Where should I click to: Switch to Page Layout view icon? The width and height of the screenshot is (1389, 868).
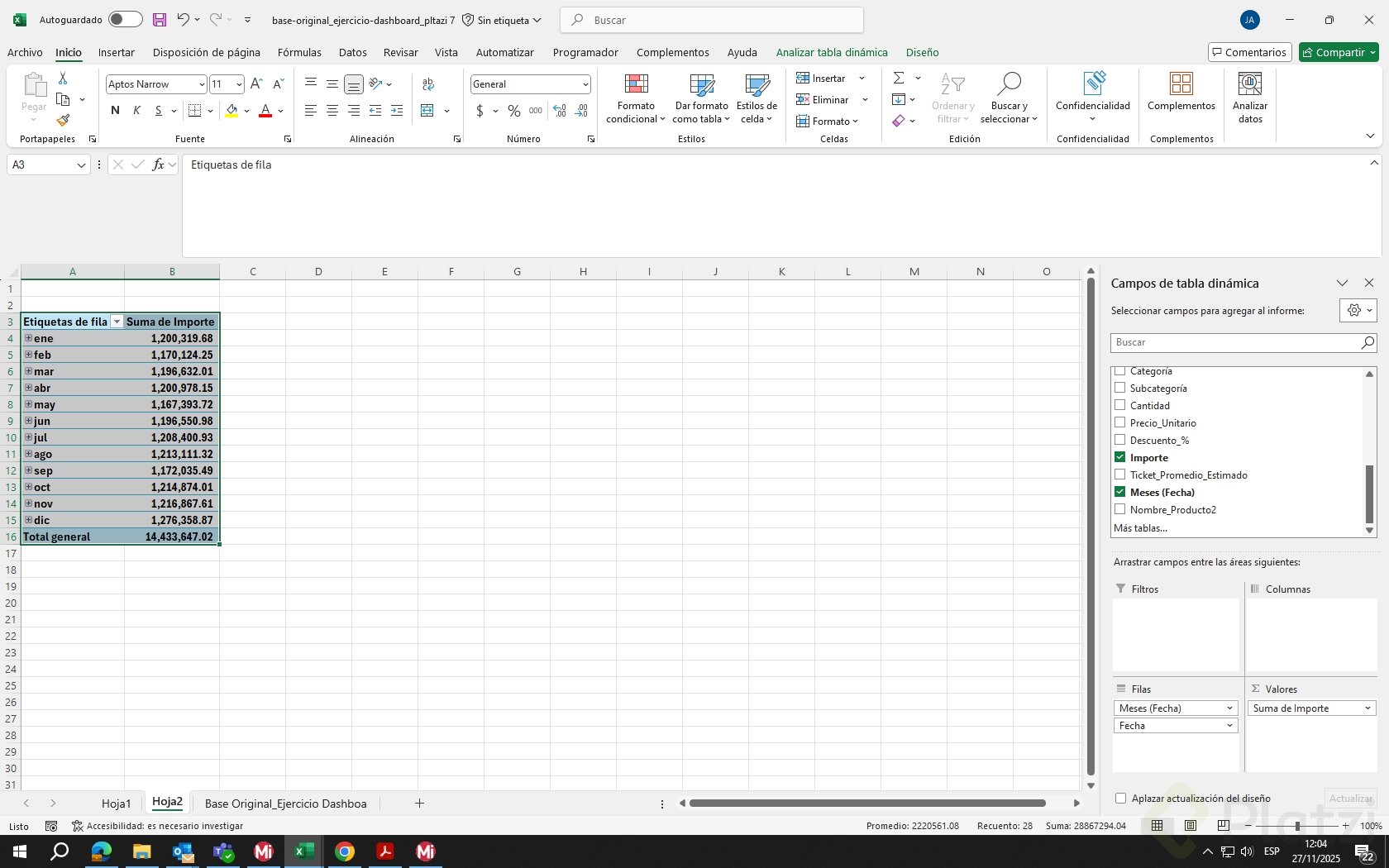click(1191, 825)
